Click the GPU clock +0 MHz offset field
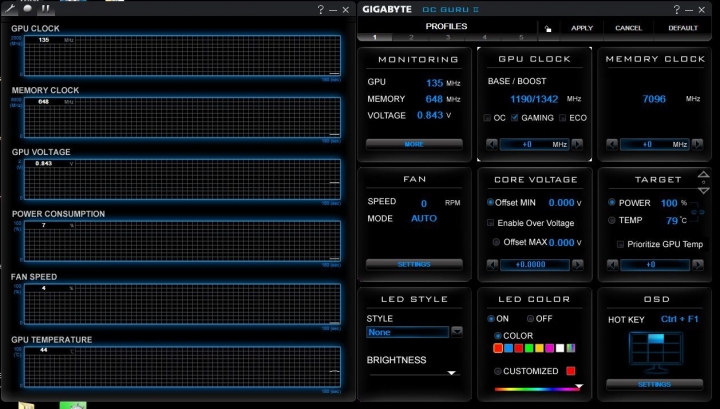 click(x=534, y=144)
